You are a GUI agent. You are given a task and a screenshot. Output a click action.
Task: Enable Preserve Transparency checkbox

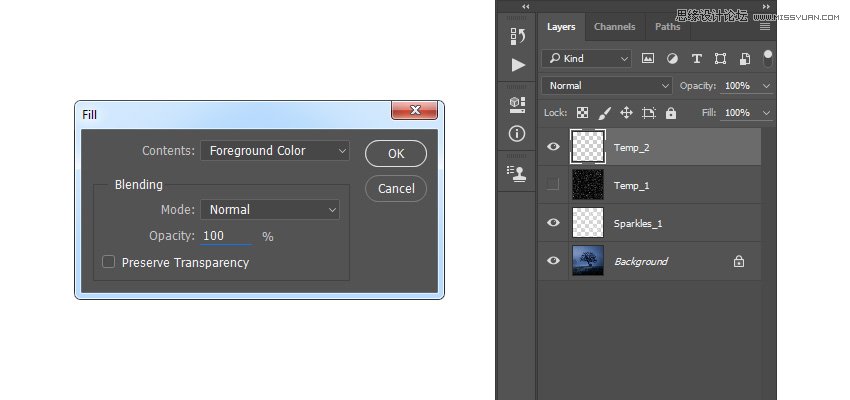pyautogui.click(x=108, y=262)
